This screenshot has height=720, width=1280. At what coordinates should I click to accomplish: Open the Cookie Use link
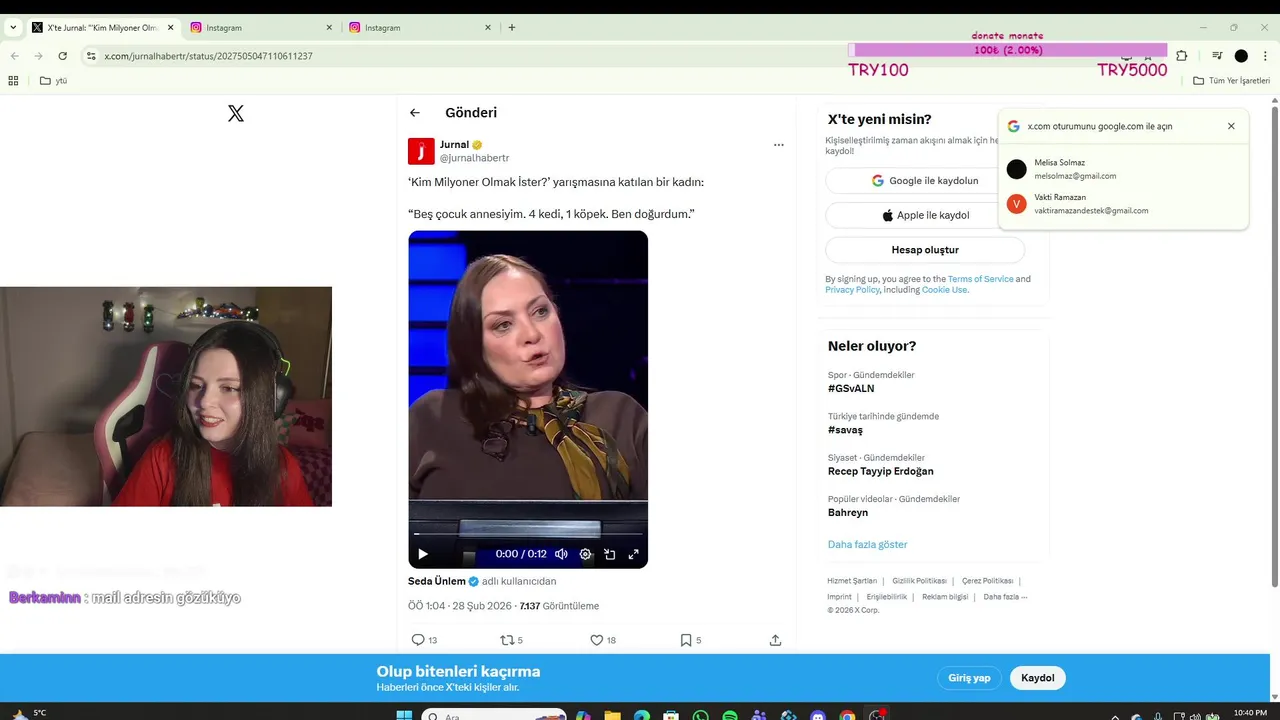[x=944, y=290]
